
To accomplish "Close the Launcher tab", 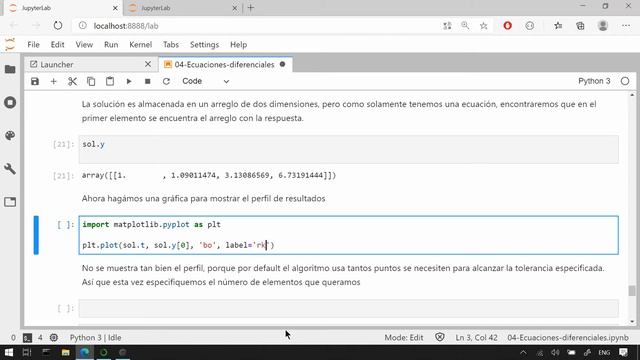I will pos(148,64).
